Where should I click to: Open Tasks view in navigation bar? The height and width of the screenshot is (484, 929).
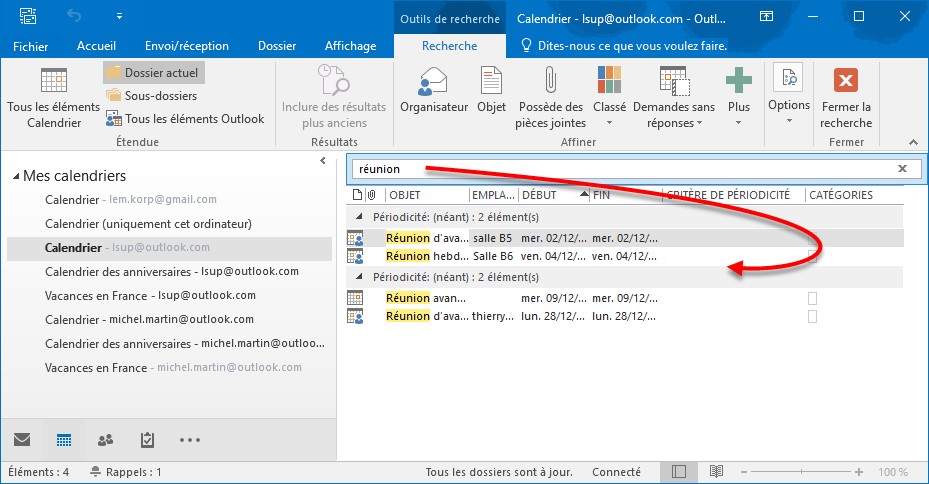coord(147,440)
